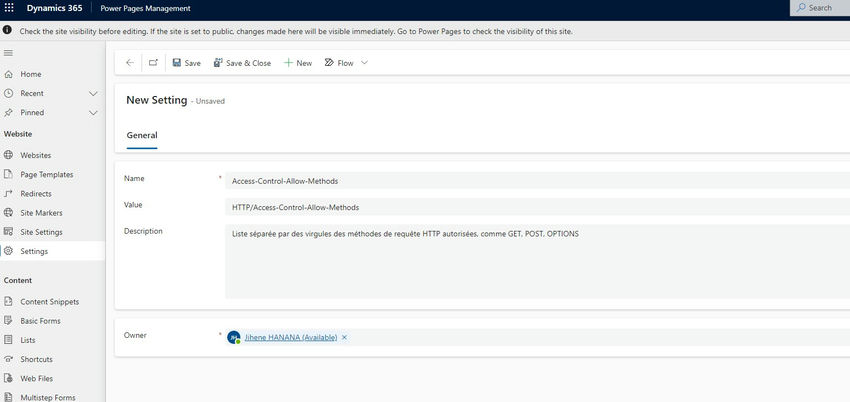
Task: Expand the Recent section chevron
Action: 93,93
